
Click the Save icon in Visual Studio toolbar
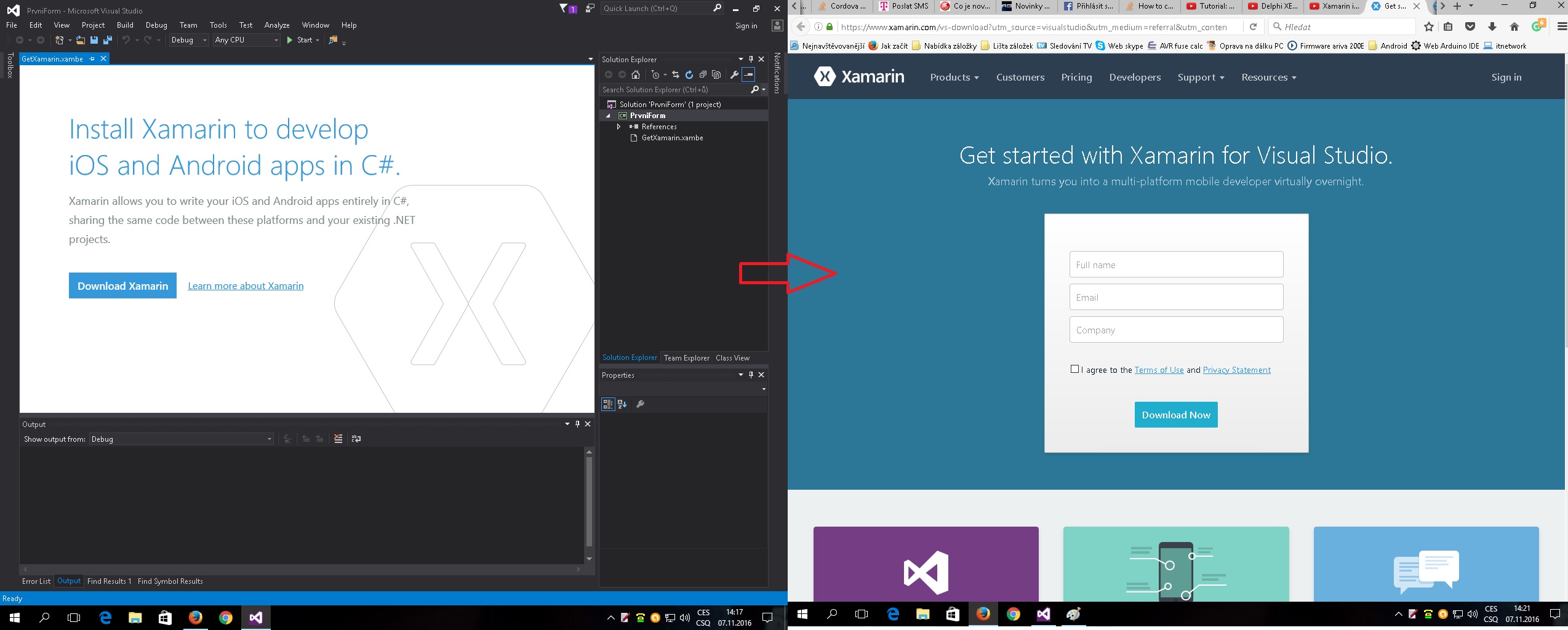[94, 40]
